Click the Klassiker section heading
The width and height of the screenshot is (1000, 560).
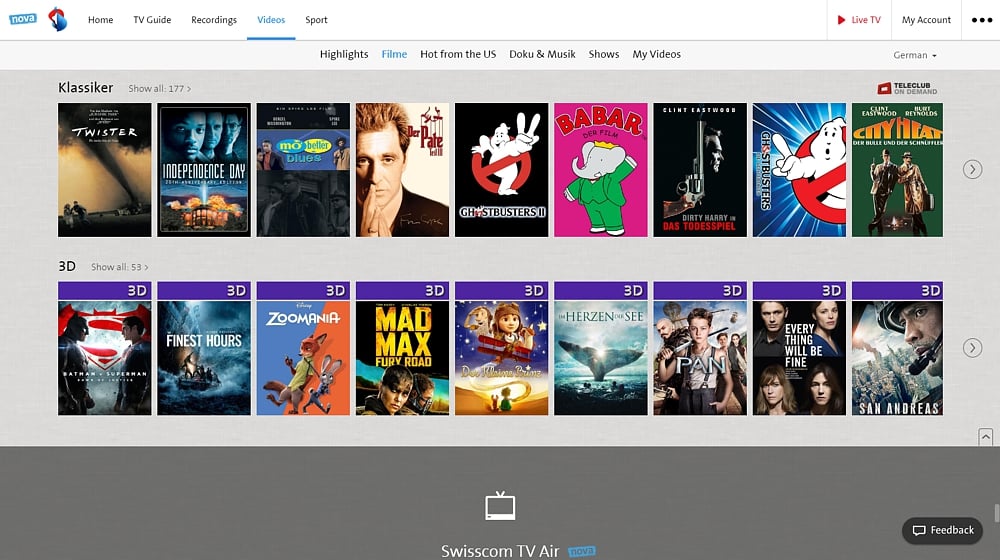[85, 87]
